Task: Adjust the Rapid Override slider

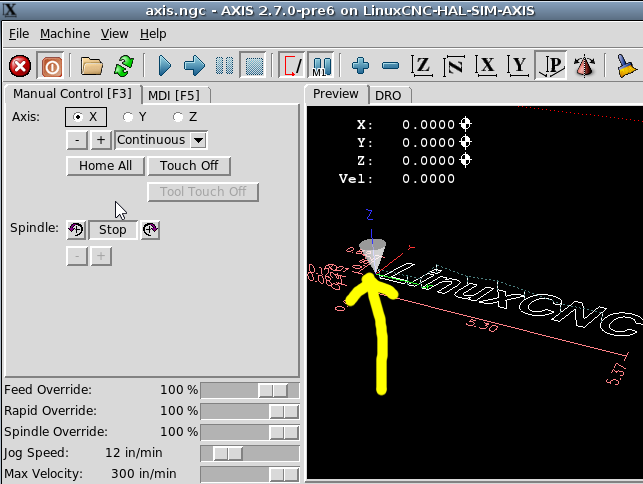Action: [250, 411]
